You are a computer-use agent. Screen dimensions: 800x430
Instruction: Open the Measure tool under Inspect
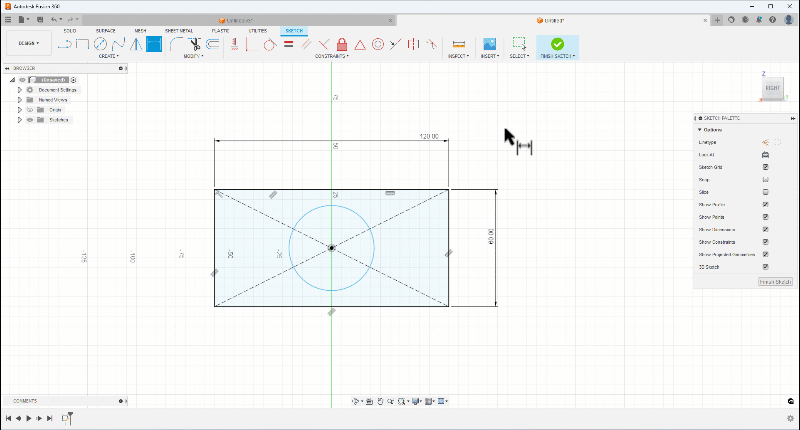point(459,44)
